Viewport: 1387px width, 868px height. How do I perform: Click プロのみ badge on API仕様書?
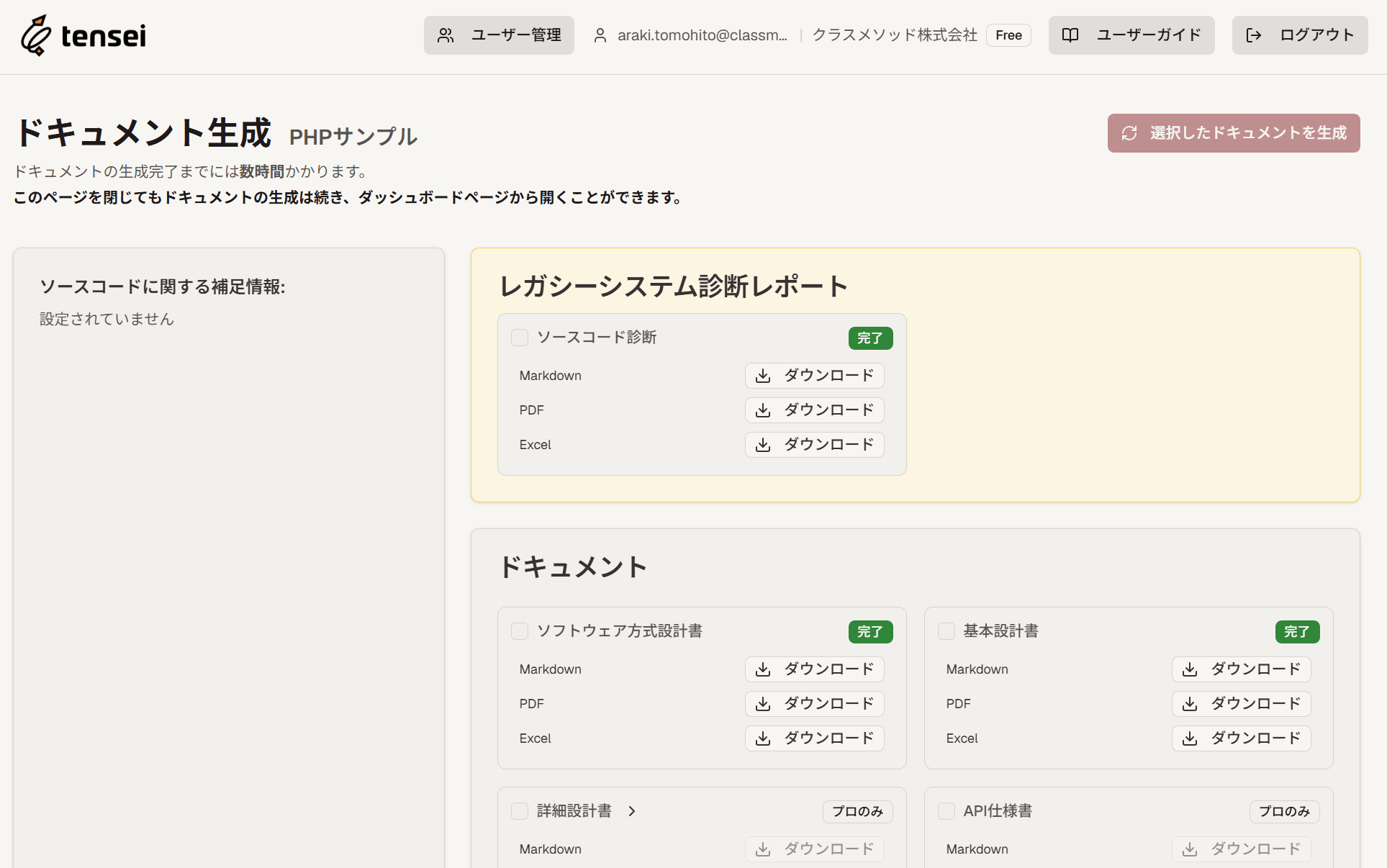click(1285, 812)
